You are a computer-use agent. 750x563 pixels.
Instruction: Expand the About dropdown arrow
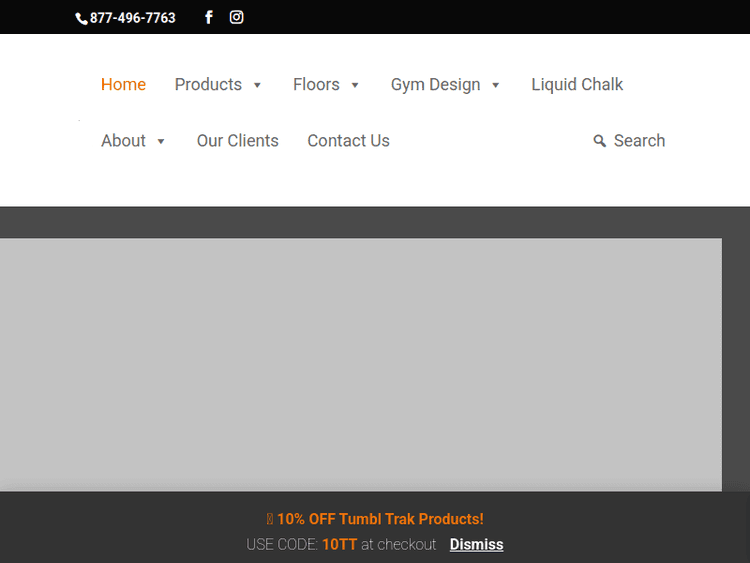click(x=161, y=142)
